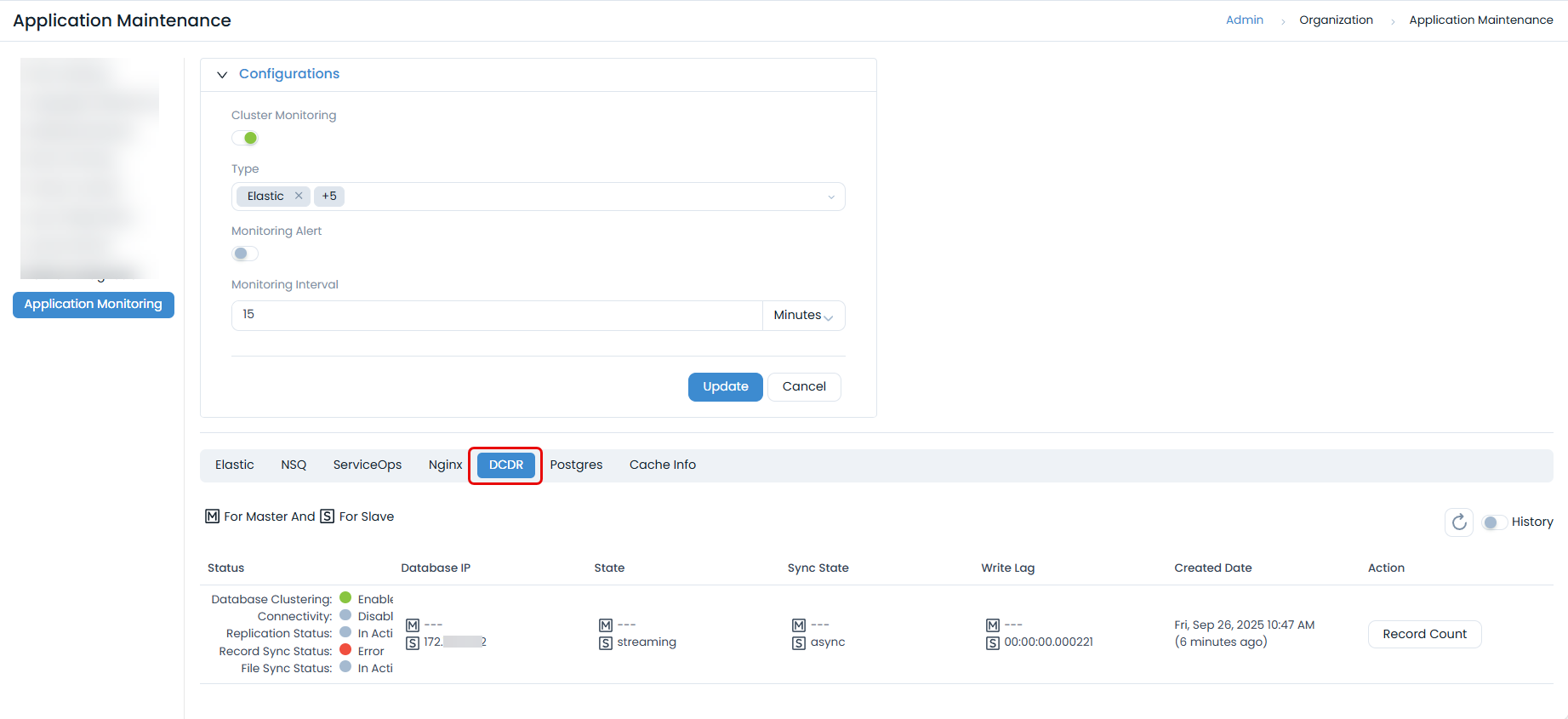Collapse the Configurations section
Viewport: 1568px width, 719px height.
222,75
